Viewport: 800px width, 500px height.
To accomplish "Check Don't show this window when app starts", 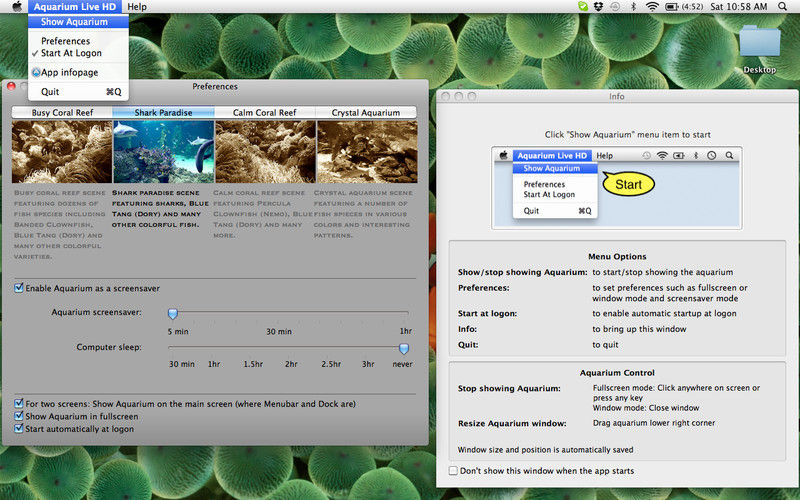I will [x=453, y=470].
